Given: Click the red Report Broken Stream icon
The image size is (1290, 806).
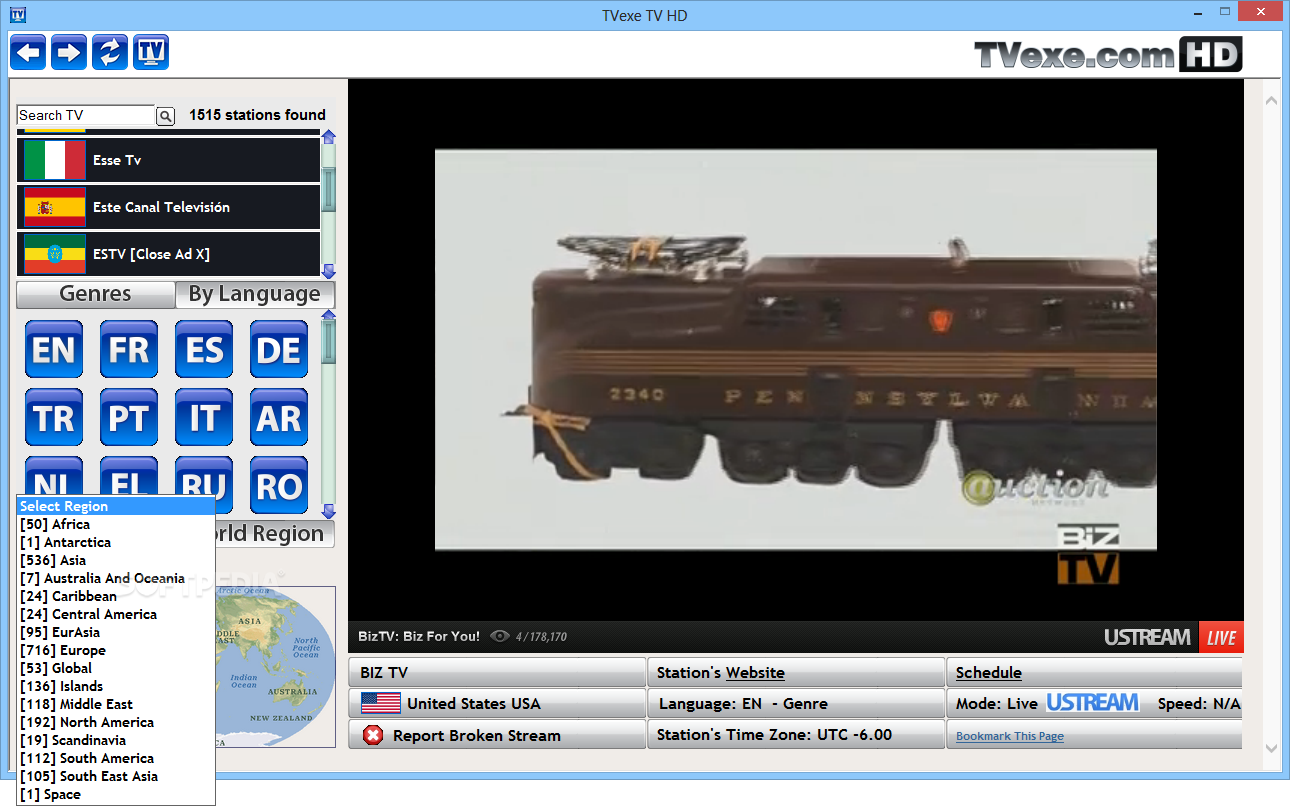Looking at the screenshot, I should point(373,735).
